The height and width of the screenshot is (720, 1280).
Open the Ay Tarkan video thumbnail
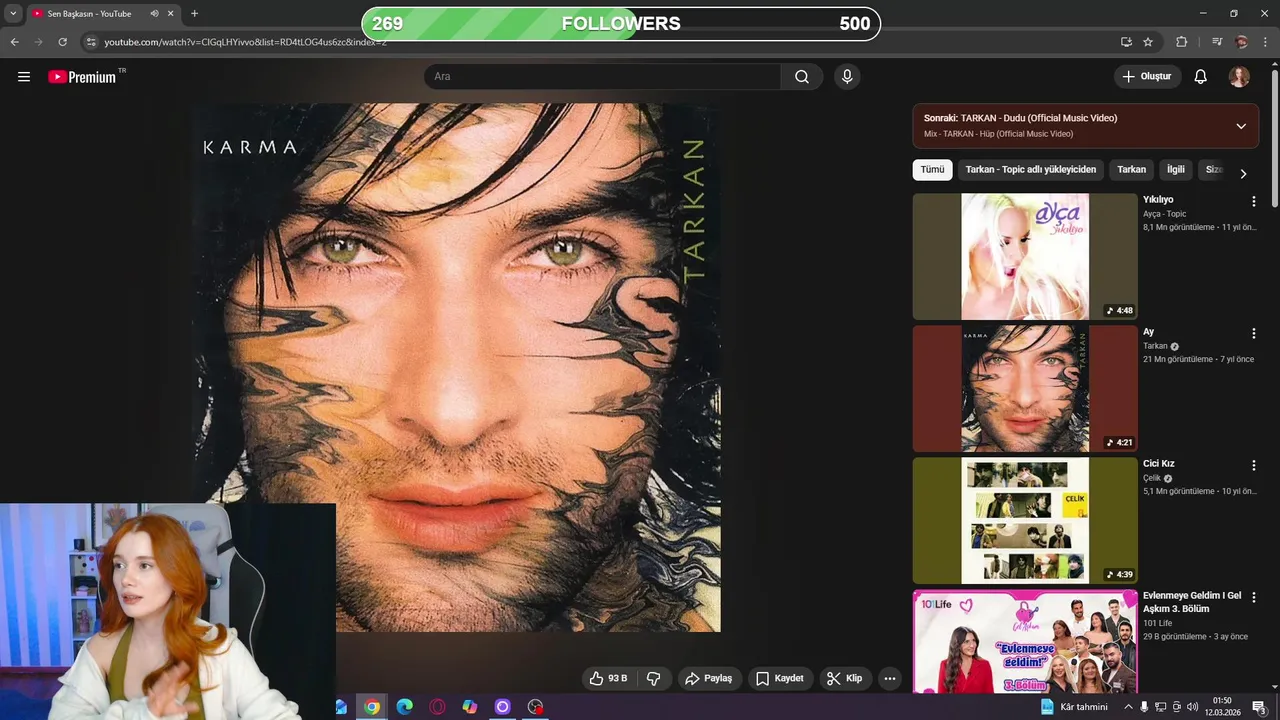1025,388
